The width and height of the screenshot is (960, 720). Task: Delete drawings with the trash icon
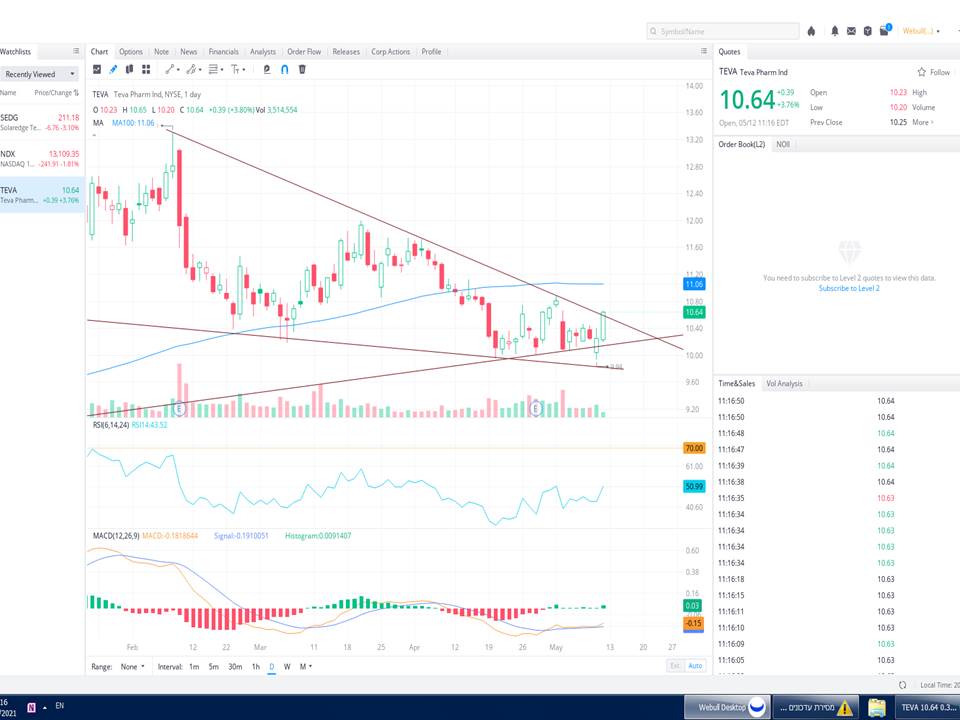(302, 69)
